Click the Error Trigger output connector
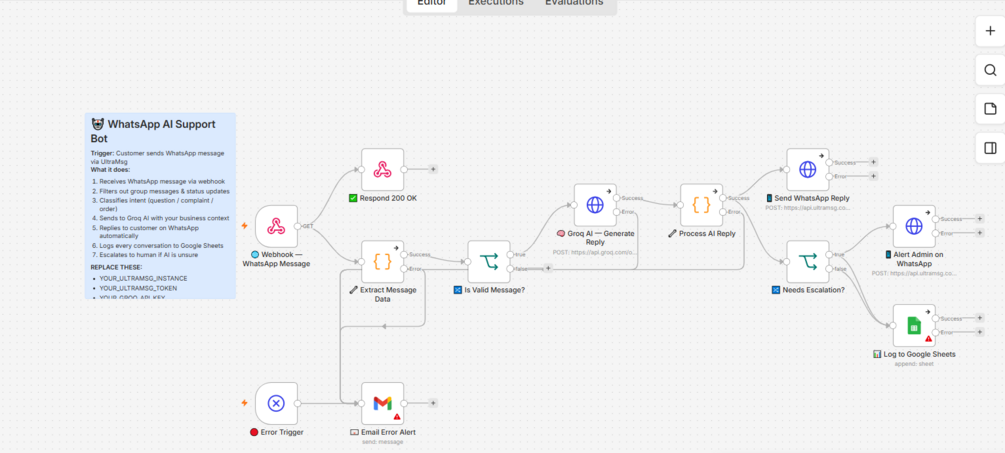This screenshot has height=453, width=1005. (x=297, y=404)
